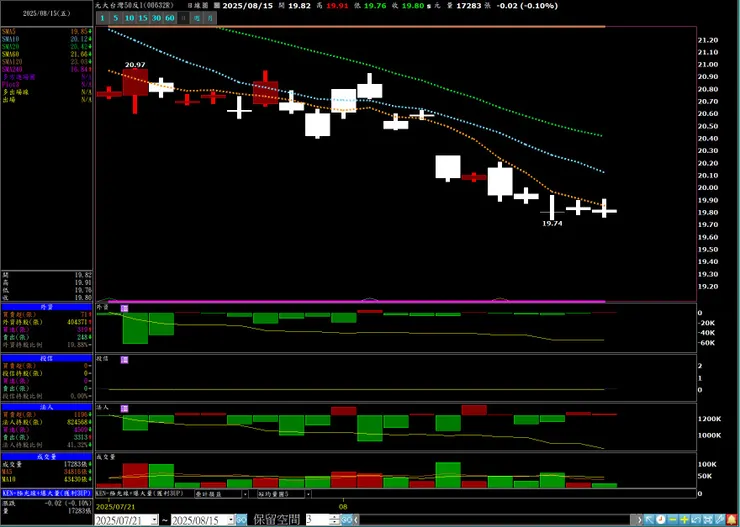Click left arrow of horizontal scrollbar
Viewport: 740px width, 527px height.
(x=356, y=520)
